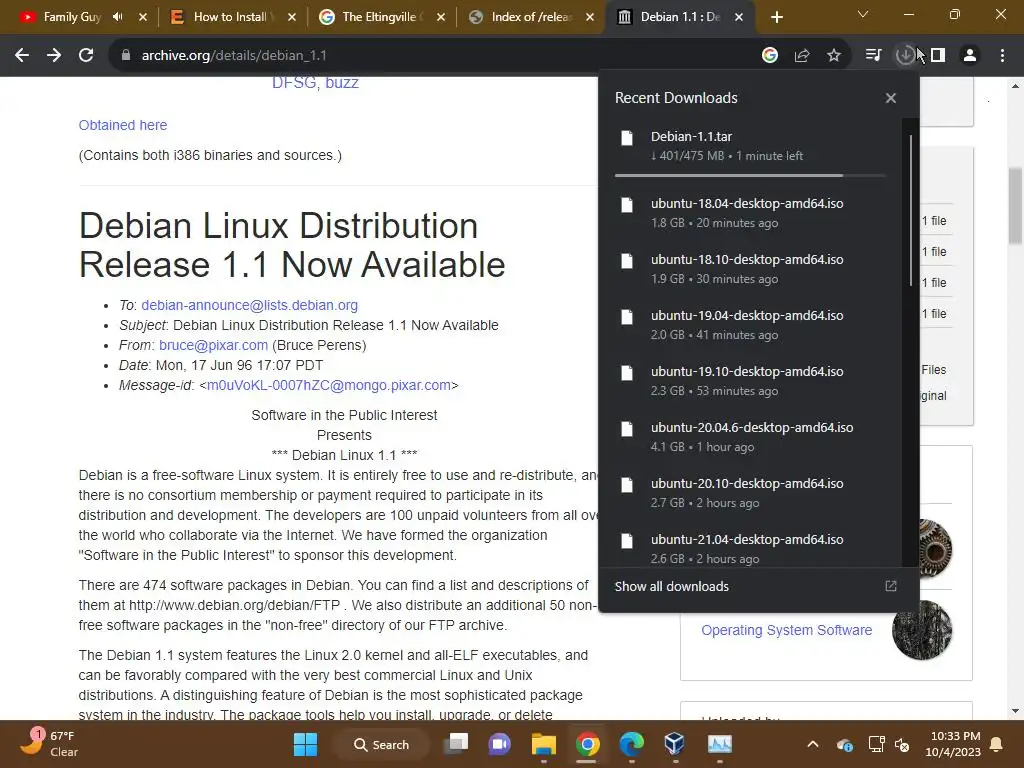The height and width of the screenshot is (768, 1024).
Task: Open the mongo.pixar.com message-id link
Action: pyautogui.click(x=328, y=385)
